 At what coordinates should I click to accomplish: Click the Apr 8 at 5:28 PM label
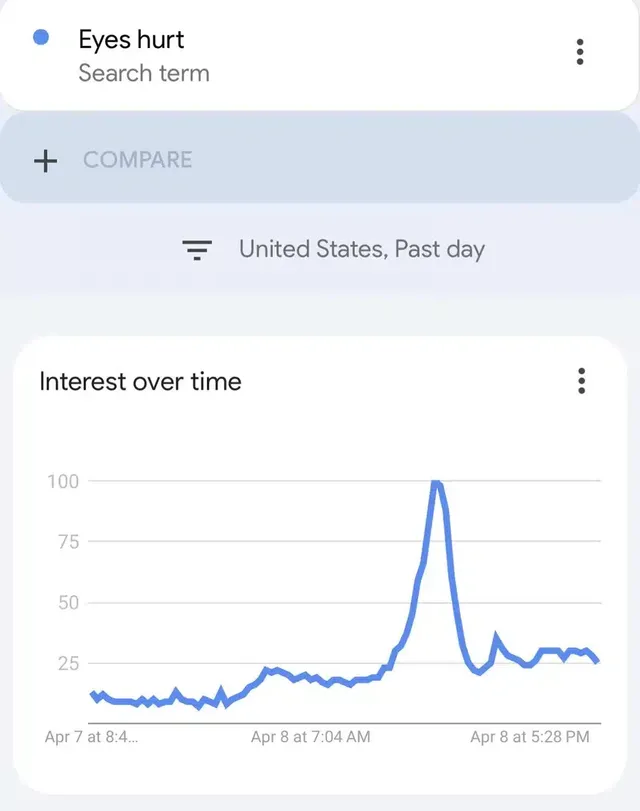(530, 737)
